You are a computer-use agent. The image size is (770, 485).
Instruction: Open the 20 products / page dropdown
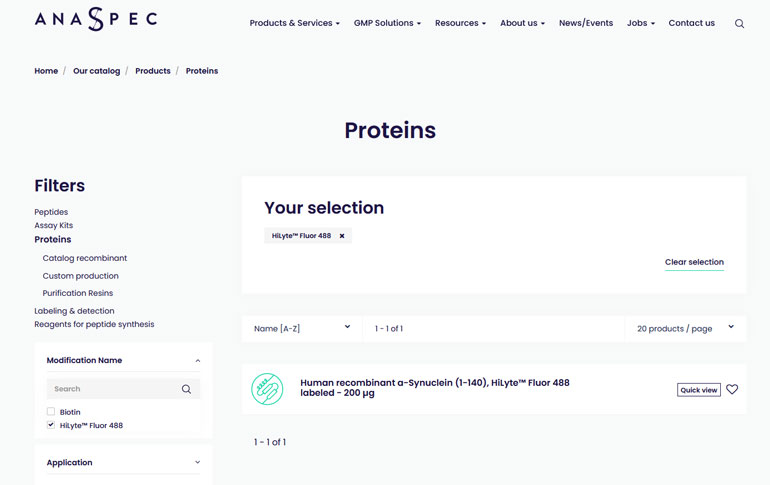(x=685, y=328)
